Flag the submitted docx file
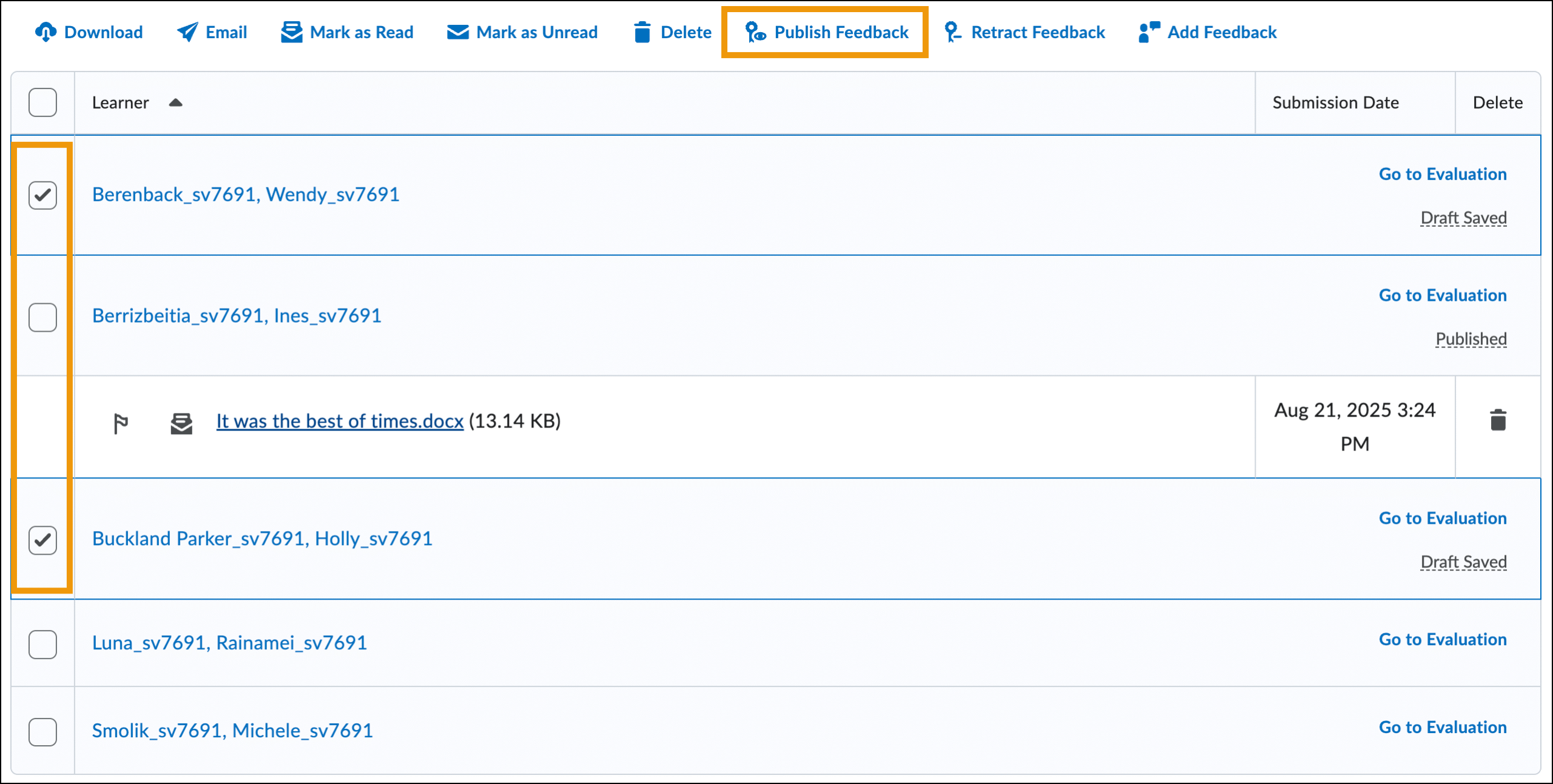This screenshot has height=784, width=1553. pyautogui.click(x=121, y=423)
